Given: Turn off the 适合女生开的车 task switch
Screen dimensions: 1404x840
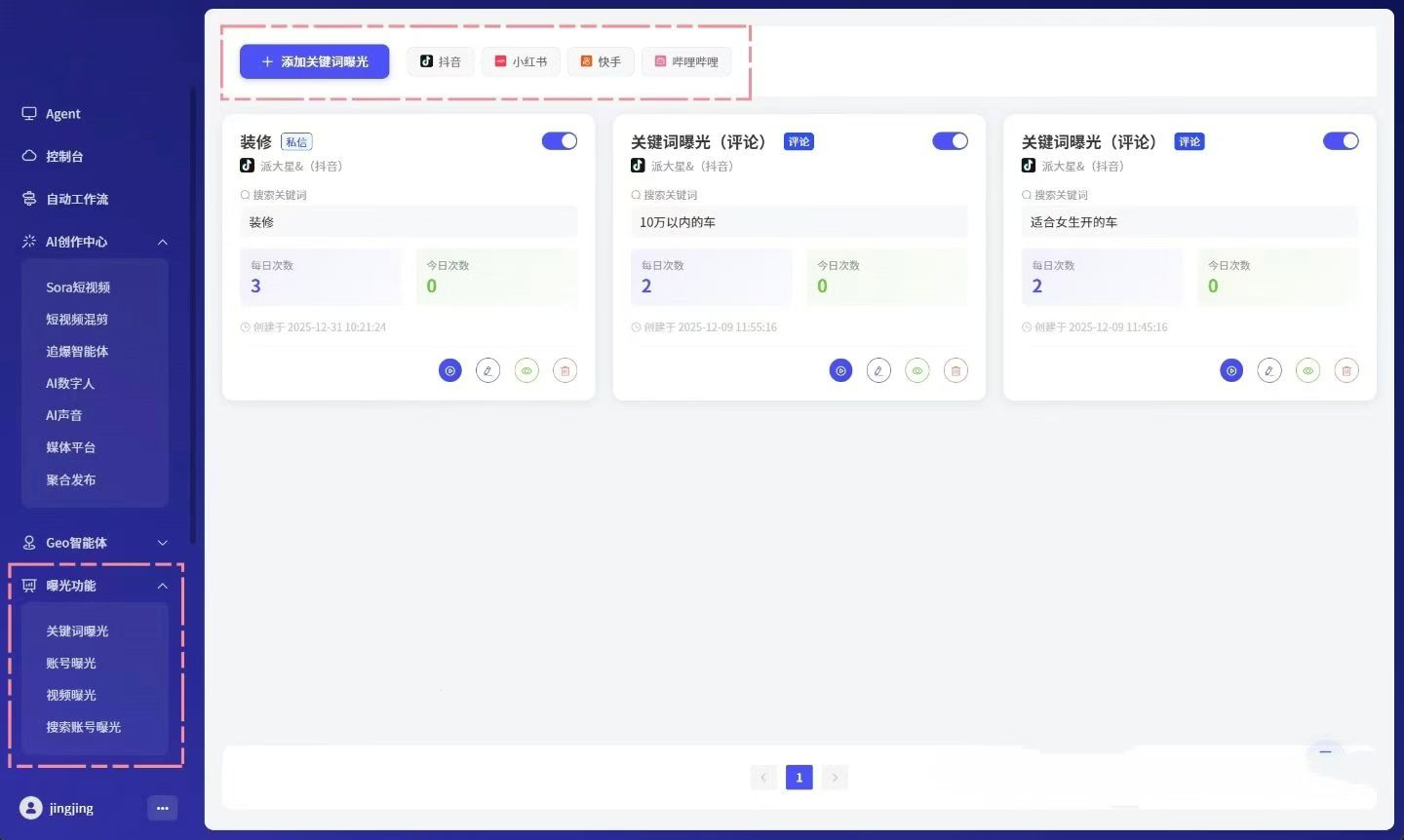Looking at the screenshot, I should 1340,141.
